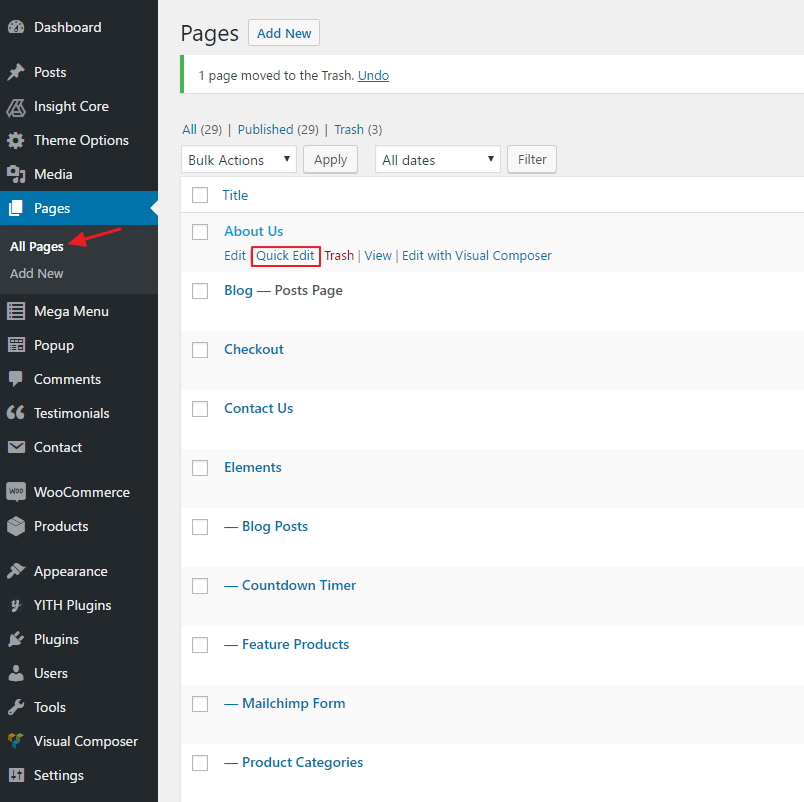
Task: Click the Media library icon
Action: point(16,174)
